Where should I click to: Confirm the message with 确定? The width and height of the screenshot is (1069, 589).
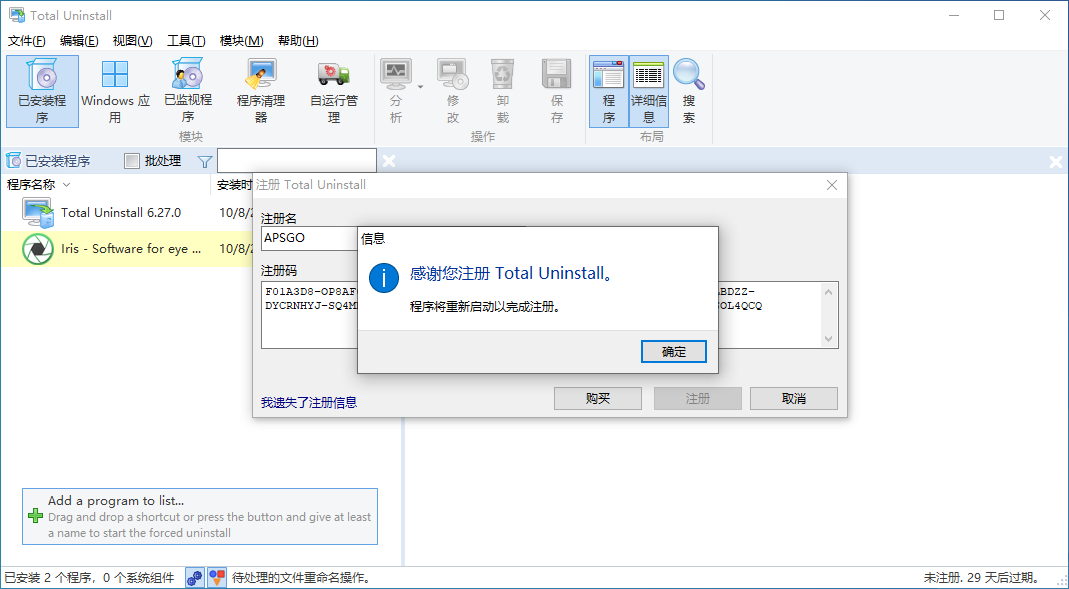(674, 352)
